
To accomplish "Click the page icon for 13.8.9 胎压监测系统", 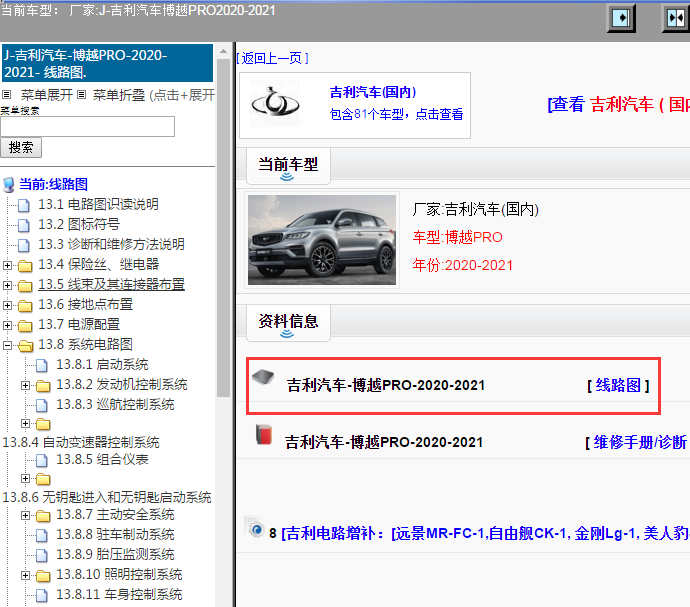I will pos(42,555).
